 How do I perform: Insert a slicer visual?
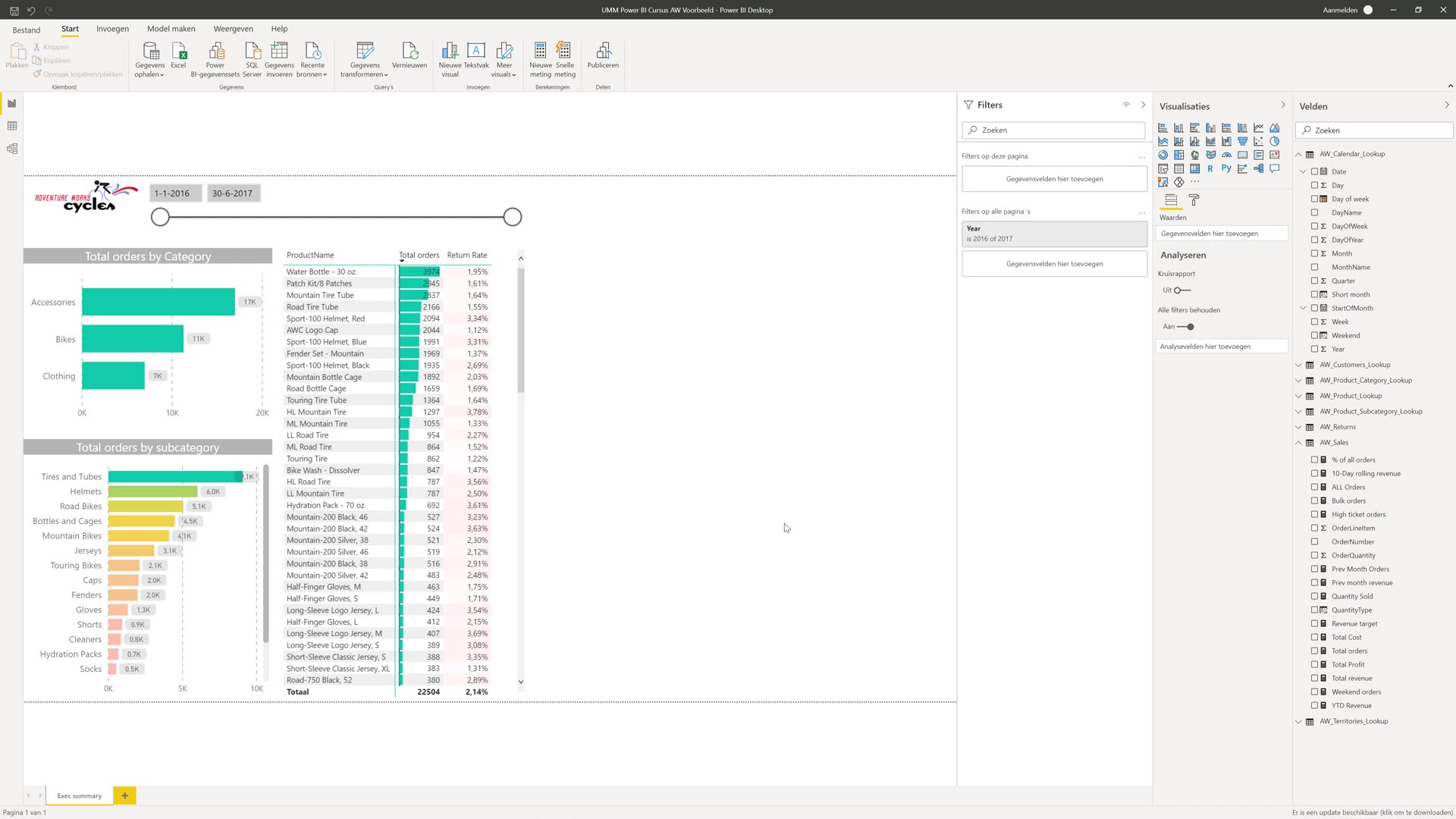1163,168
